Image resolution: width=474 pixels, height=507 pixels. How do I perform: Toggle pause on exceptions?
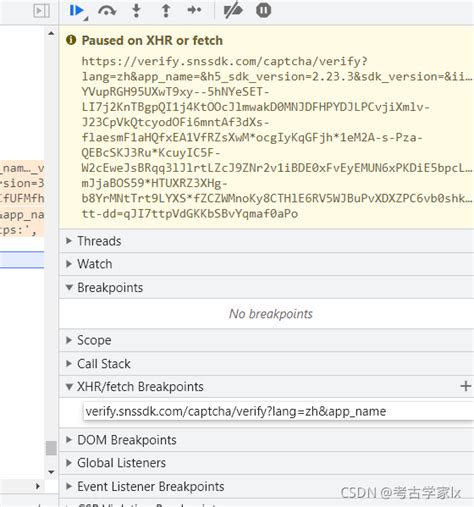click(x=263, y=10)
